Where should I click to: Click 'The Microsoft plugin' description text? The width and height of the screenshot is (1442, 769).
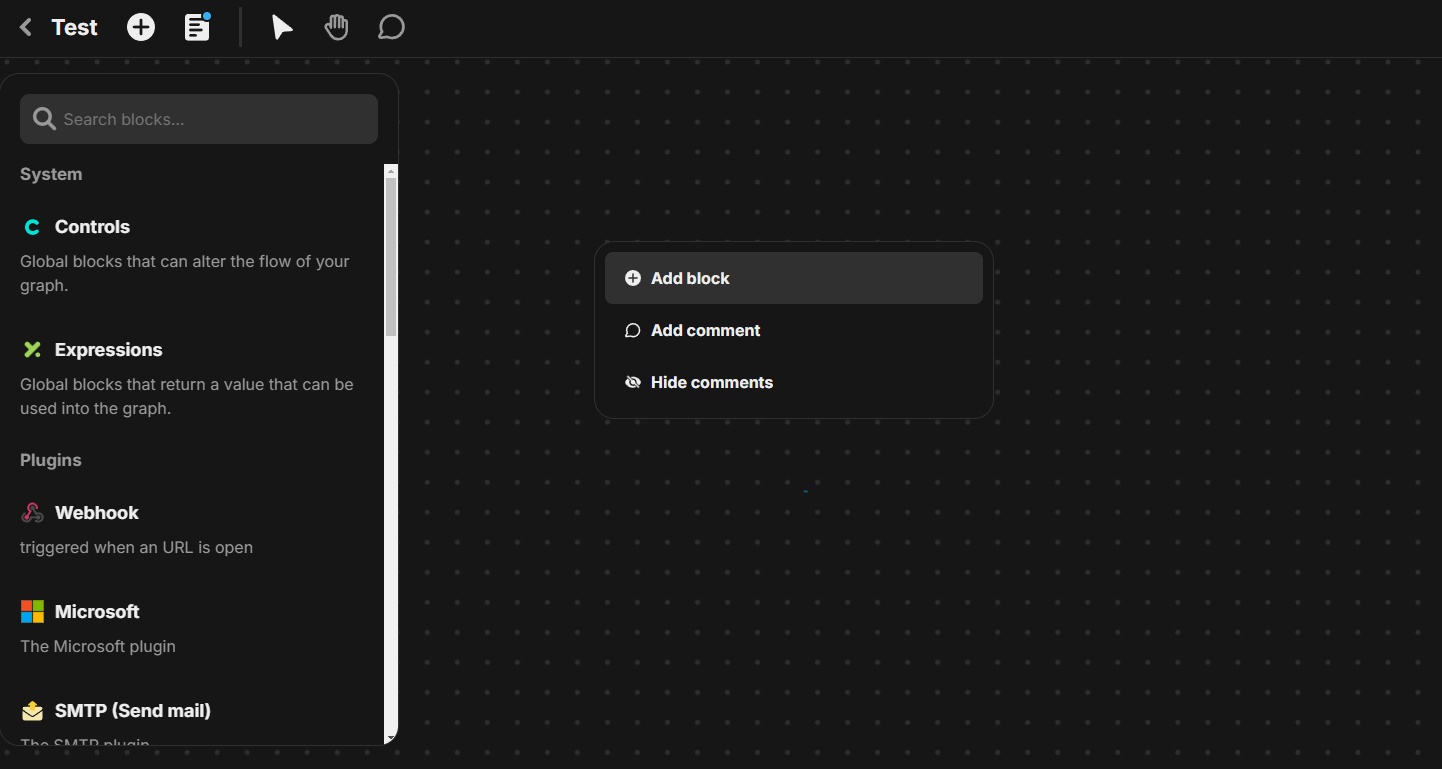point(98,646)
